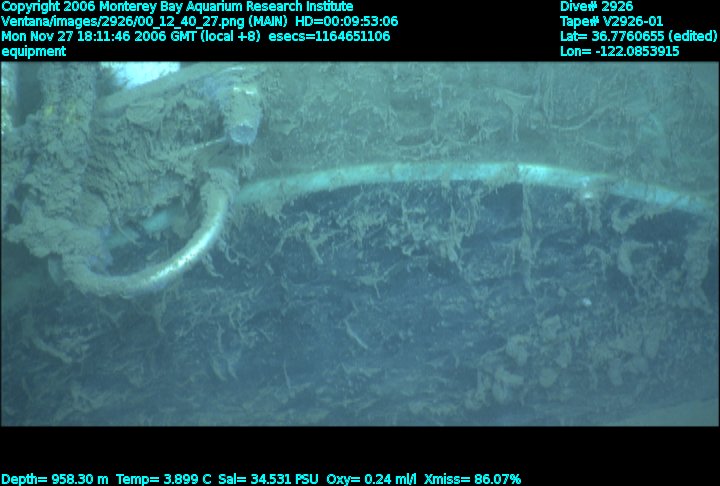Click the underwater video frame image
Screen dimensions: 720x486
(x=360, y=244)
